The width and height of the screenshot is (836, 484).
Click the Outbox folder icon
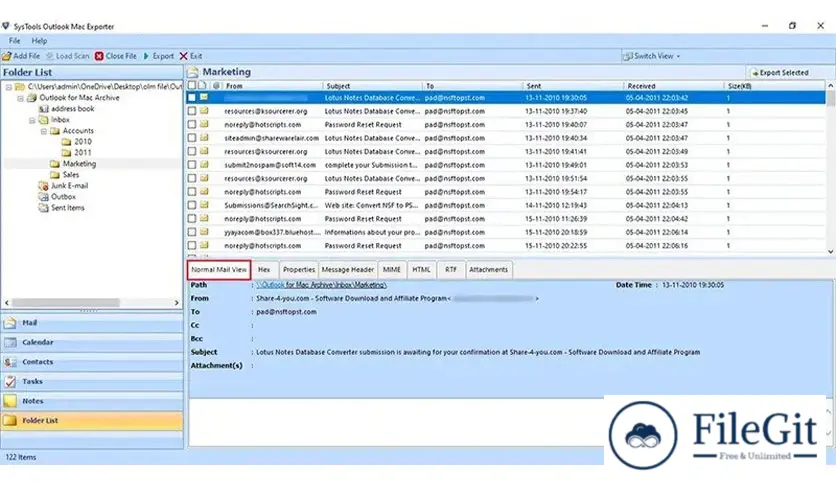[44, 197]
